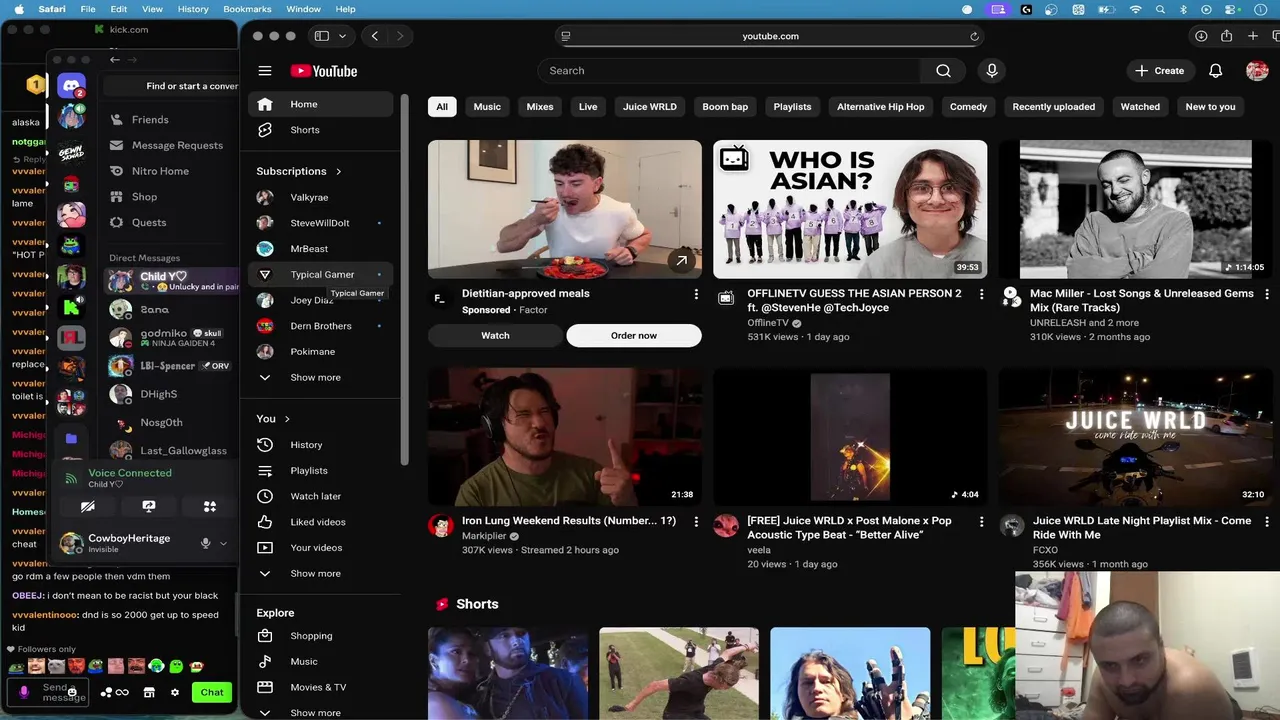This screenshot has width=1280, height=720.
Task: Open Safari sidebar dropdown arrow
Action: [x=342, y=36]
